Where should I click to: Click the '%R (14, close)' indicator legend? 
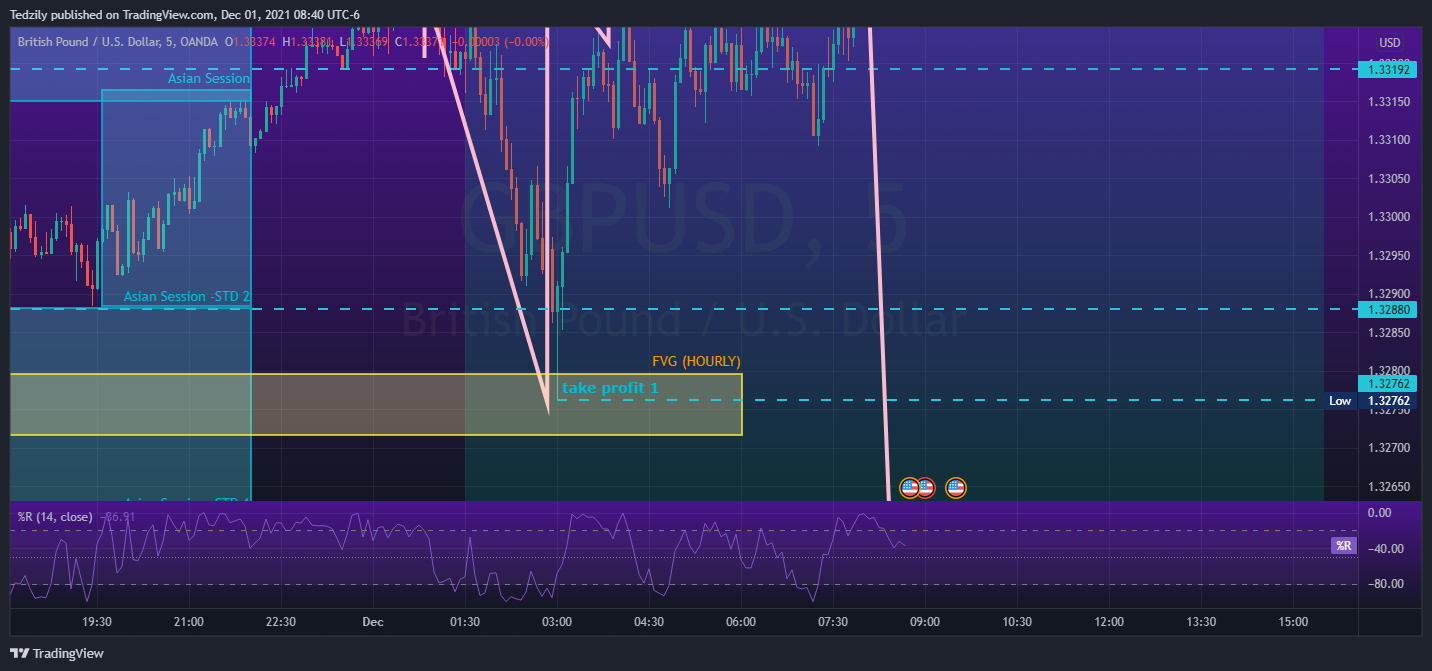tap(55, 517)
